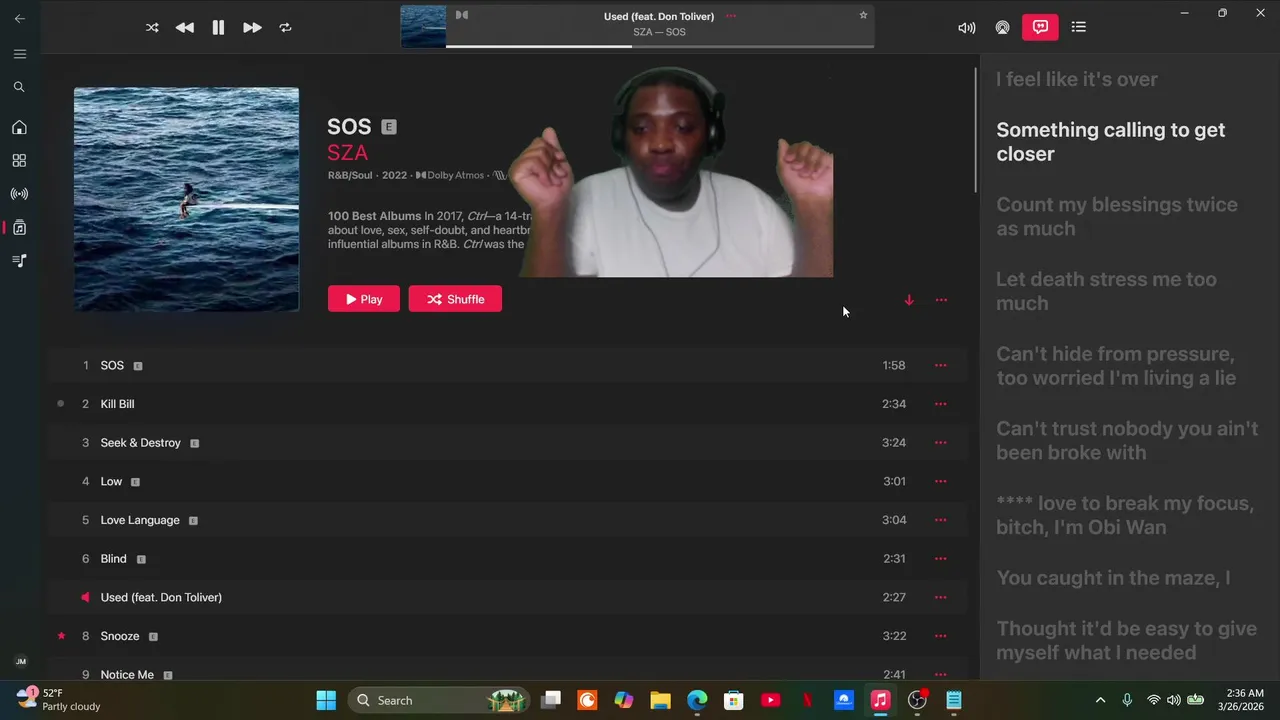
Task: Go back using the back arrow
Action: pos(20,18)
